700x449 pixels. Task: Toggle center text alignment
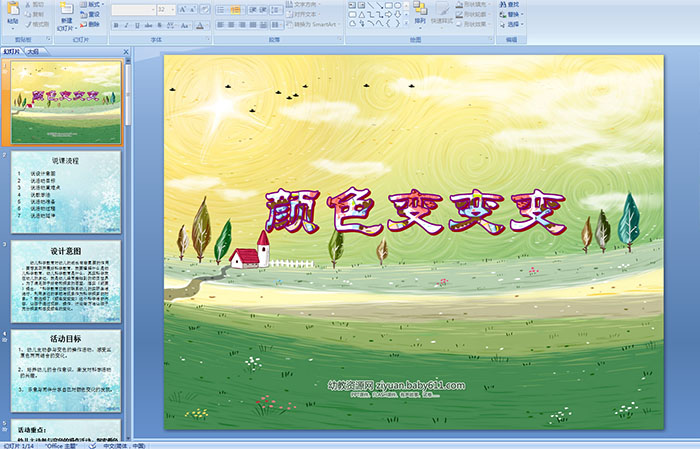tap(231, 25)
